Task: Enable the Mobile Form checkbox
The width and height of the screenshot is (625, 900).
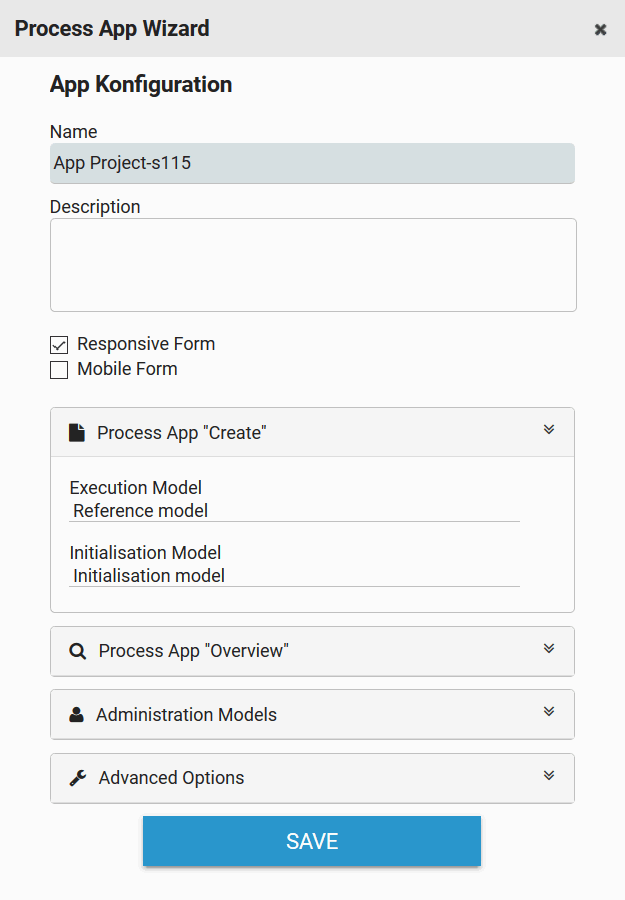Action: (59, 370)
